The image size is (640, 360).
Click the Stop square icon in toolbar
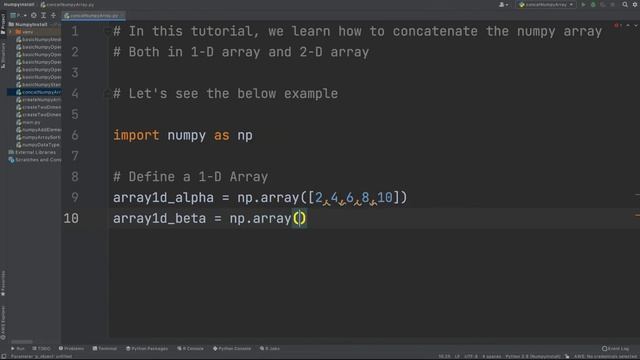(612, 4)
